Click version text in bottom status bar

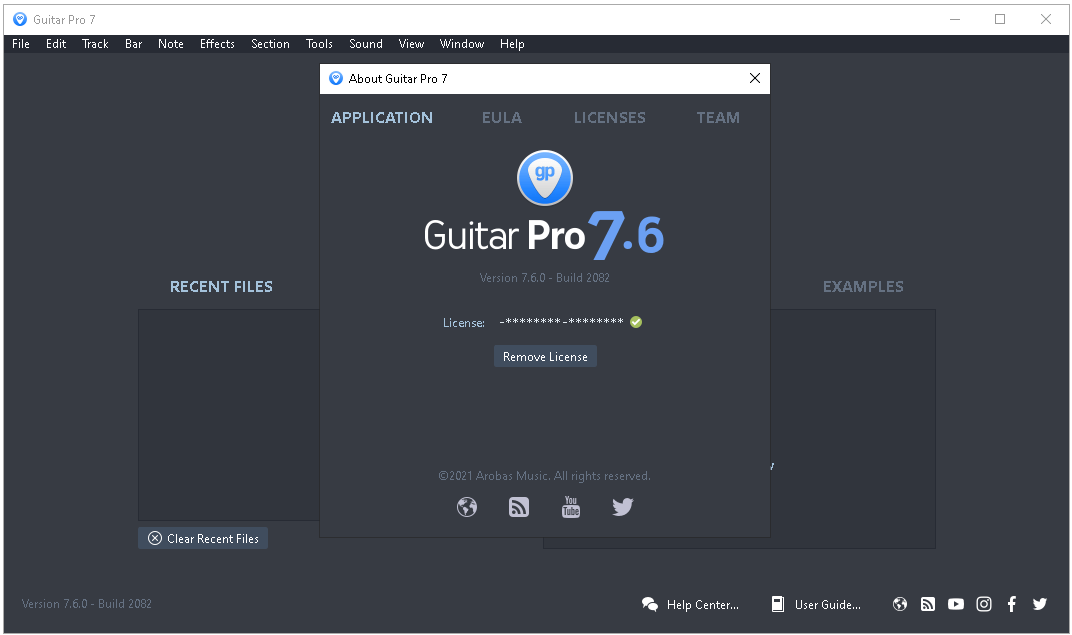point(87,604)
